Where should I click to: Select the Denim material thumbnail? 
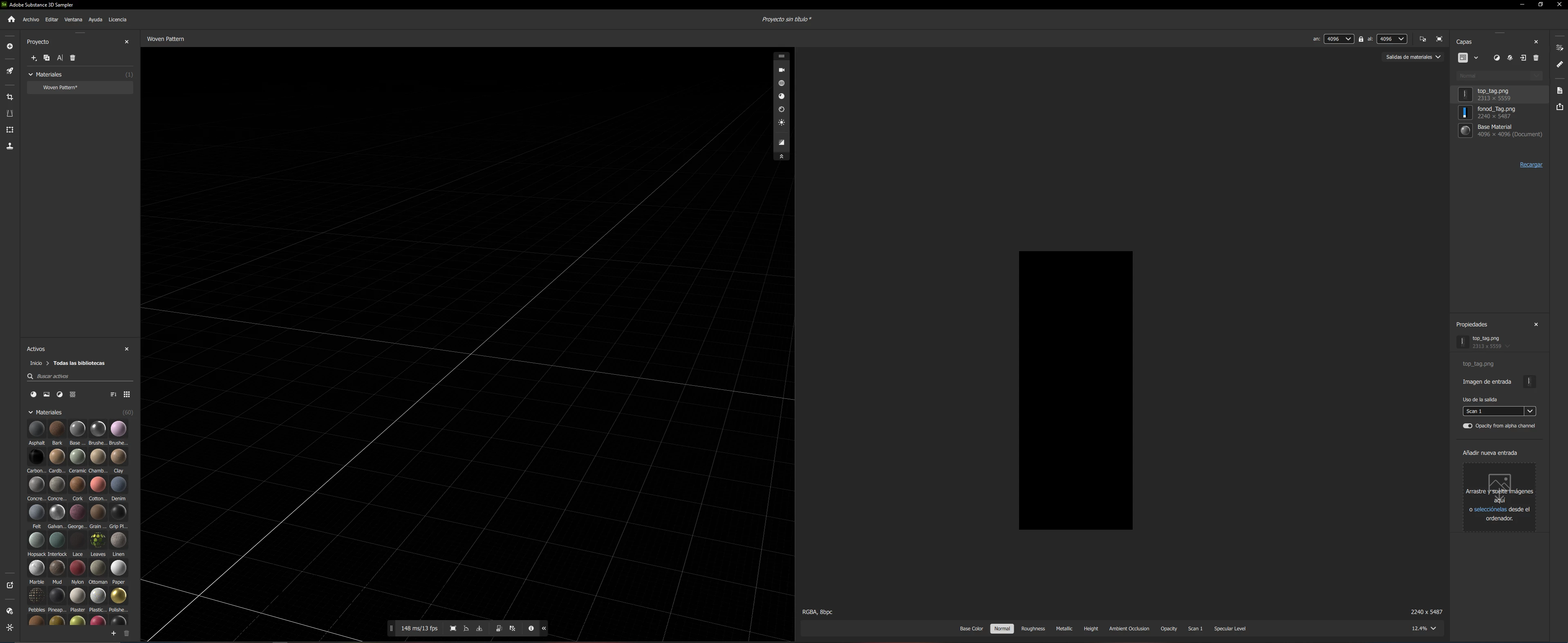(x=118, y=485)
